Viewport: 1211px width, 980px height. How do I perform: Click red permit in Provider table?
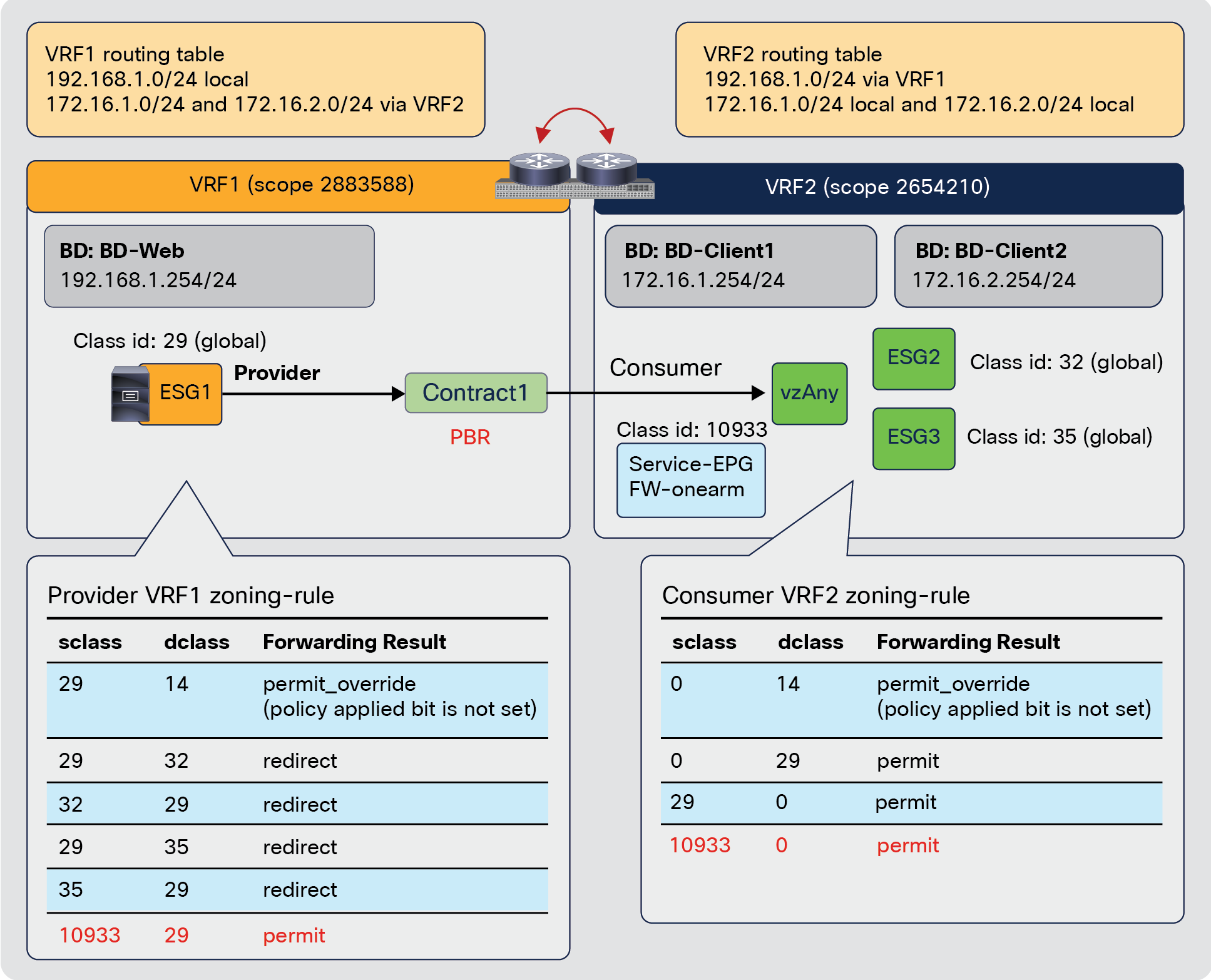pos(294,936)
